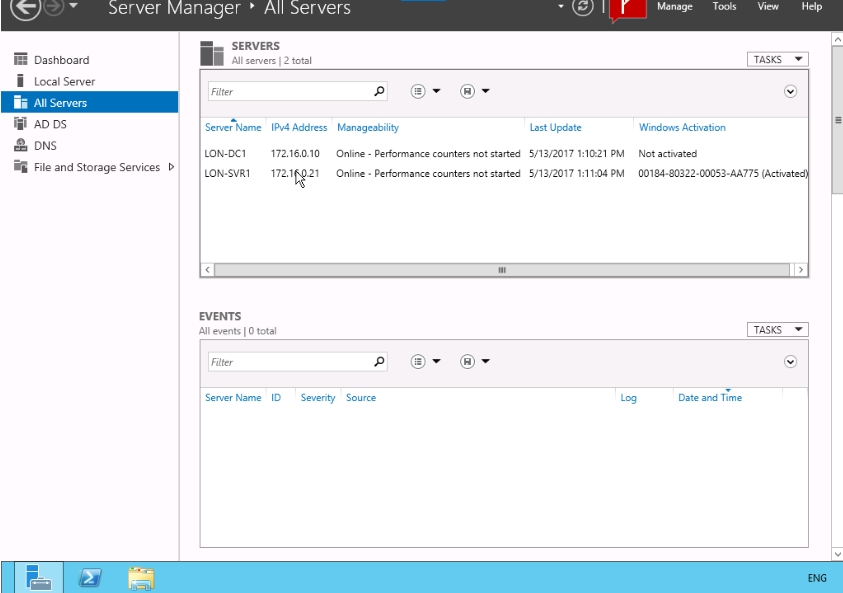The height and width of the screenshot is (593, 843).
Task: Select the LON-DC1 server row
Action: (x=504, y=154)
